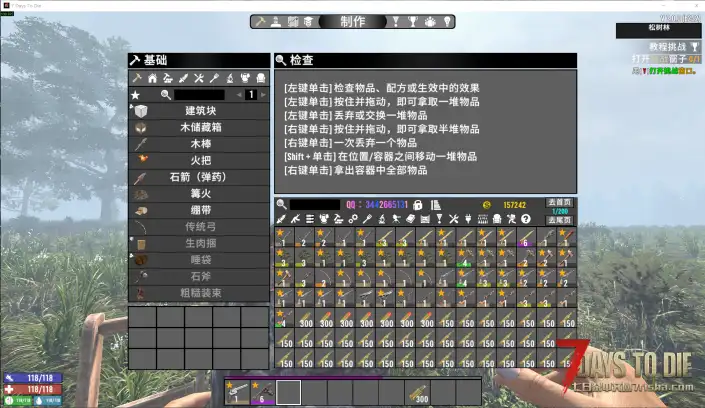Image resolution: width=705 pixels, height=408 pixels.
Task: Select the 石斧 recipe
Action: pyautogui.click(x=199, y=277)
